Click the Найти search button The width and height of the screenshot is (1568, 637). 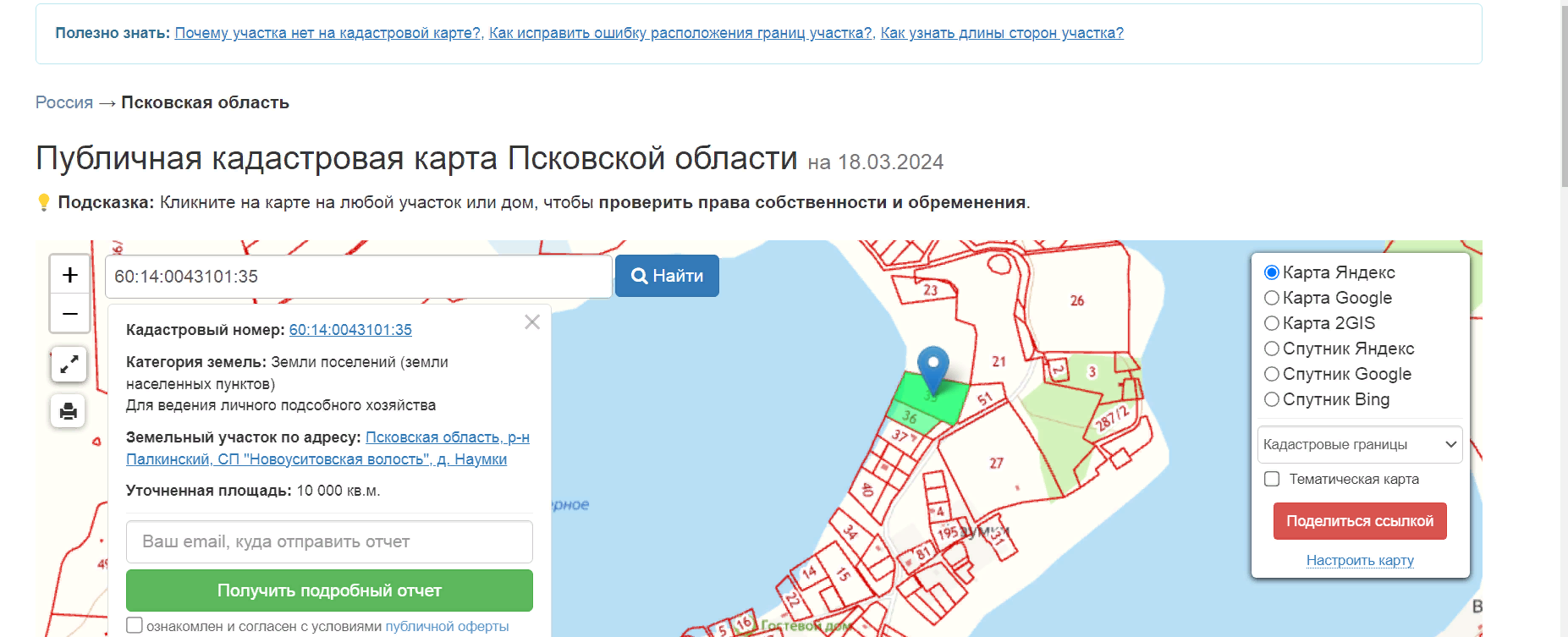point(667,276)
